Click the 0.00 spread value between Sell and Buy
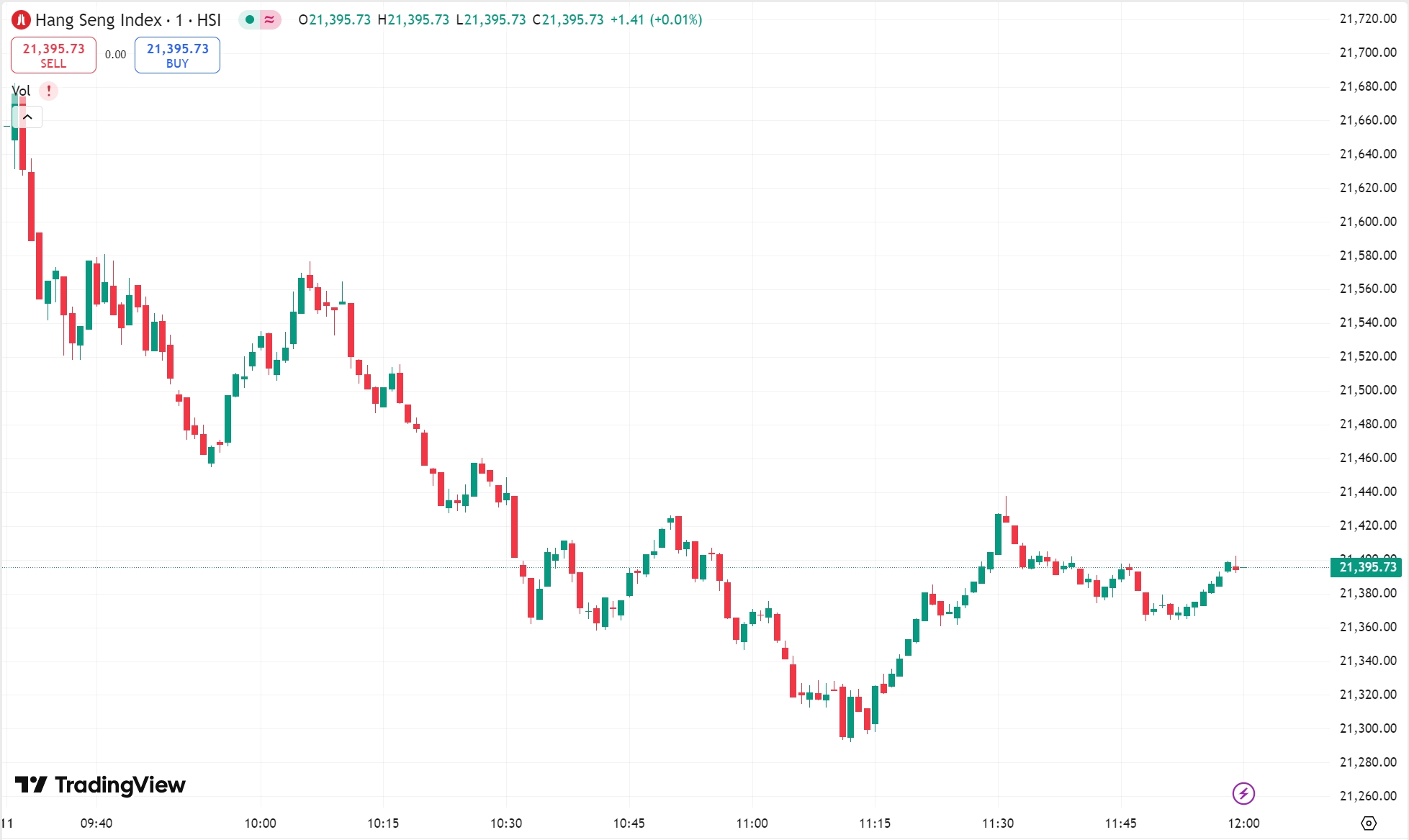 point(115,55)
